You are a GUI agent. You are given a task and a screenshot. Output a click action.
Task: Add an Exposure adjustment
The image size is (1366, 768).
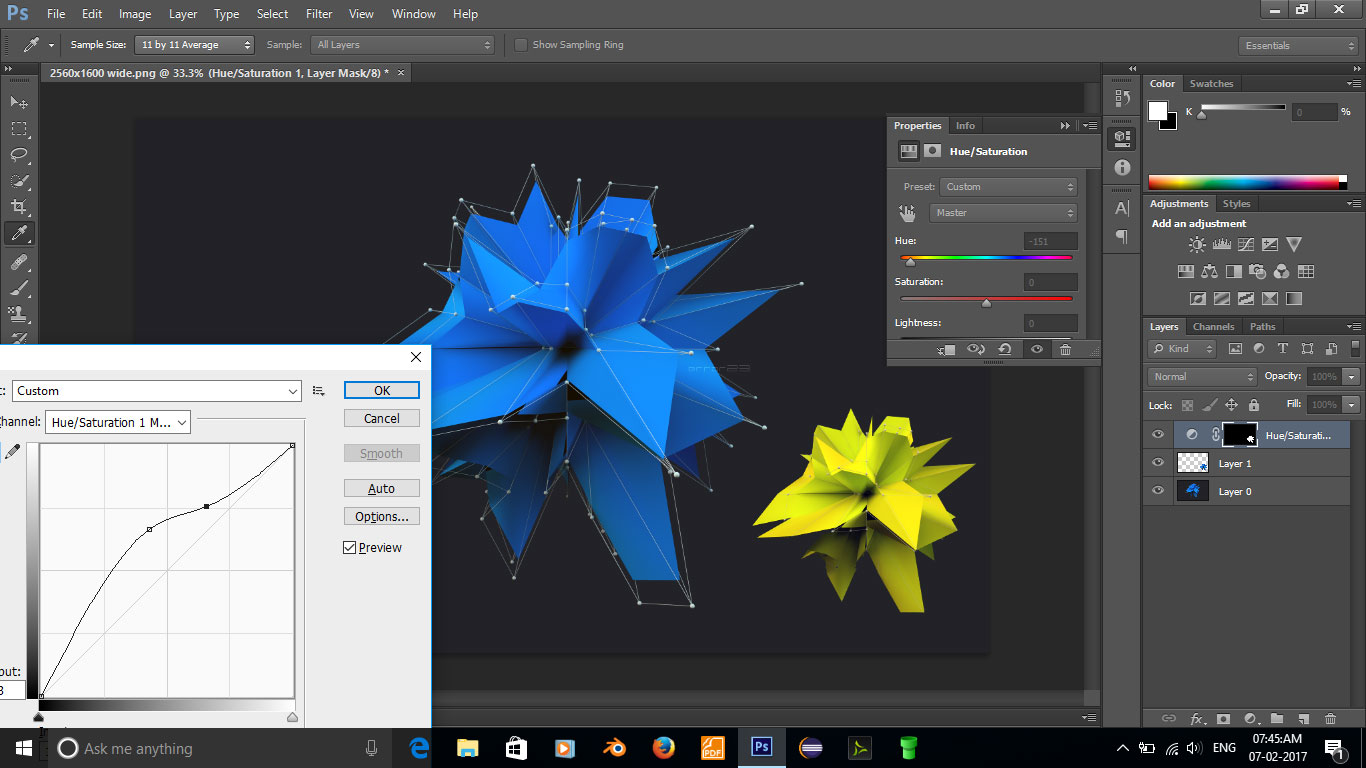(1270, 244)
